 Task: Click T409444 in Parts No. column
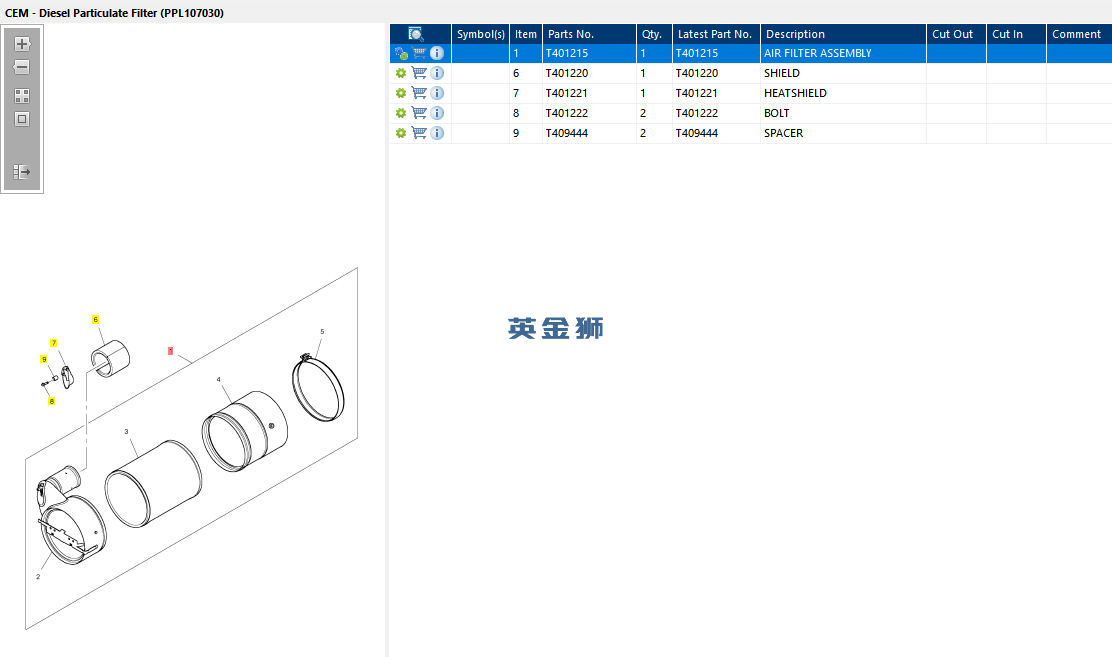pyautogui.click(x=567, y=133)
